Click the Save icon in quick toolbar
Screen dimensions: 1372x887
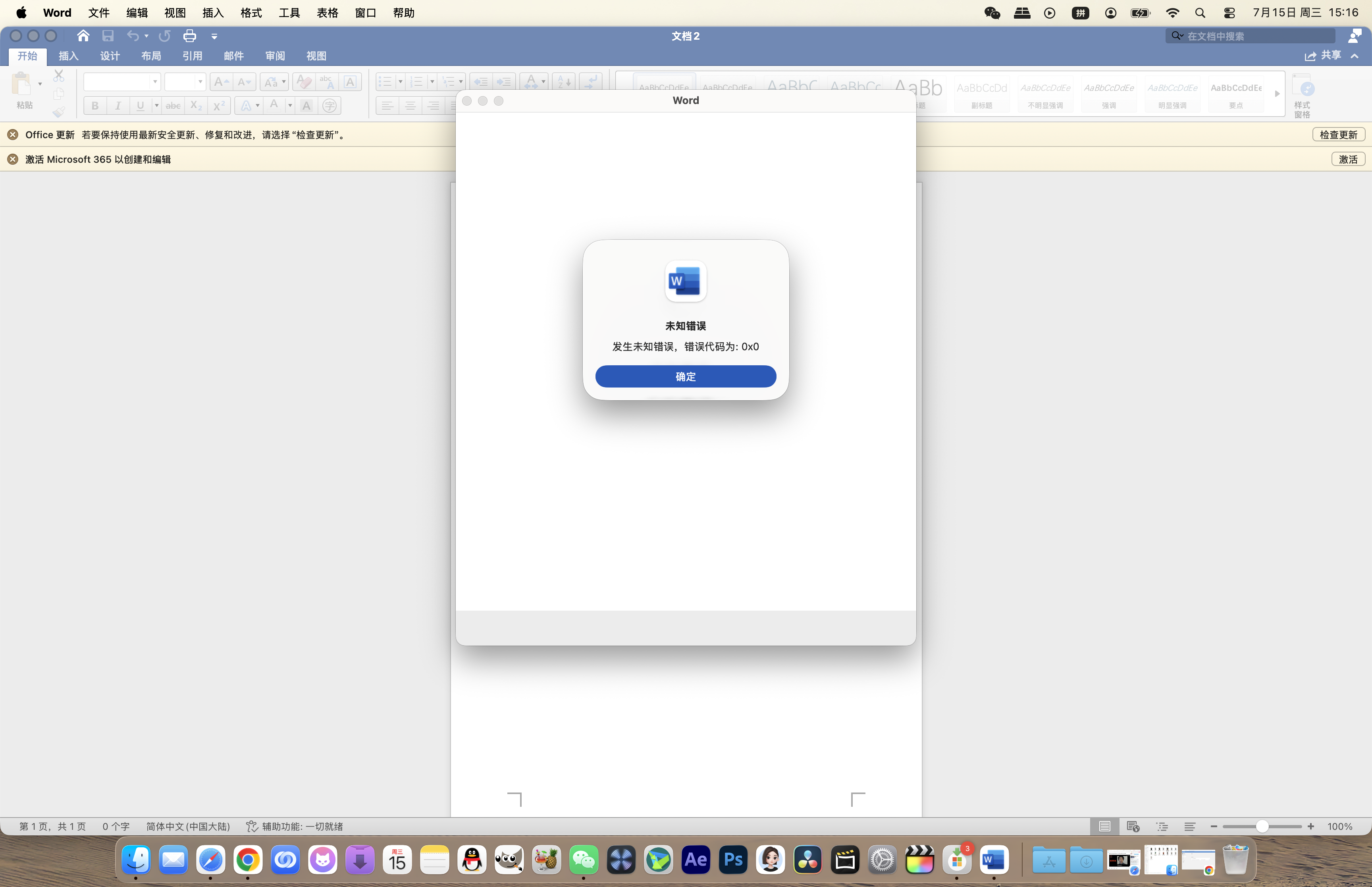coord(108,36)
